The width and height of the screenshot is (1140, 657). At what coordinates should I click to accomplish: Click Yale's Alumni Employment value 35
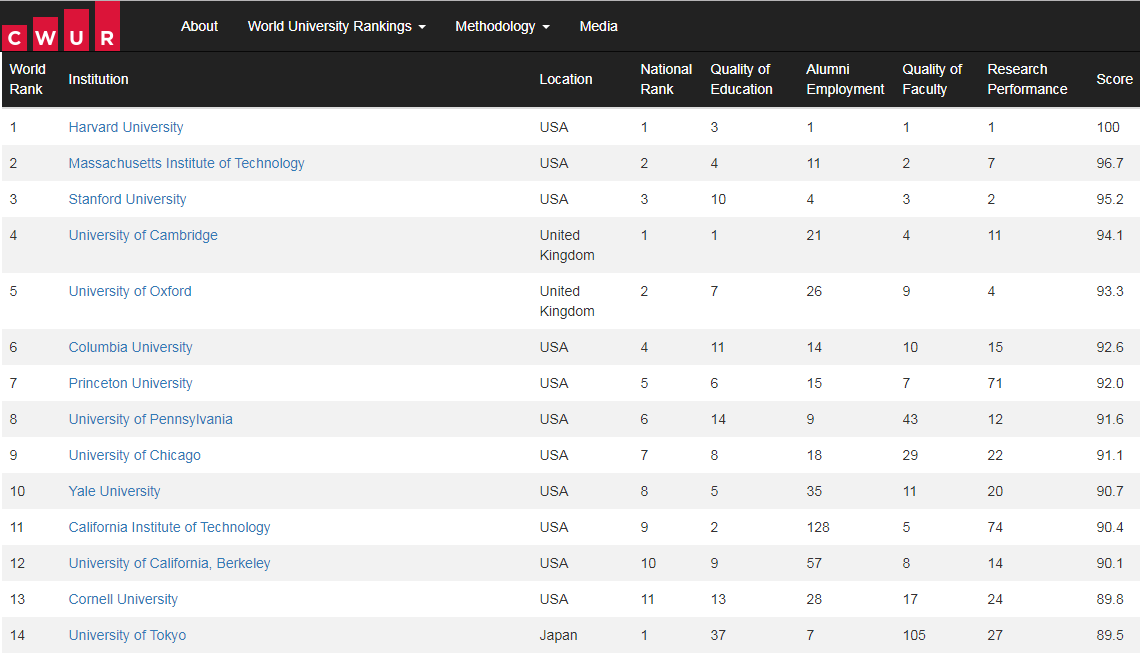(x=814, y=491)
